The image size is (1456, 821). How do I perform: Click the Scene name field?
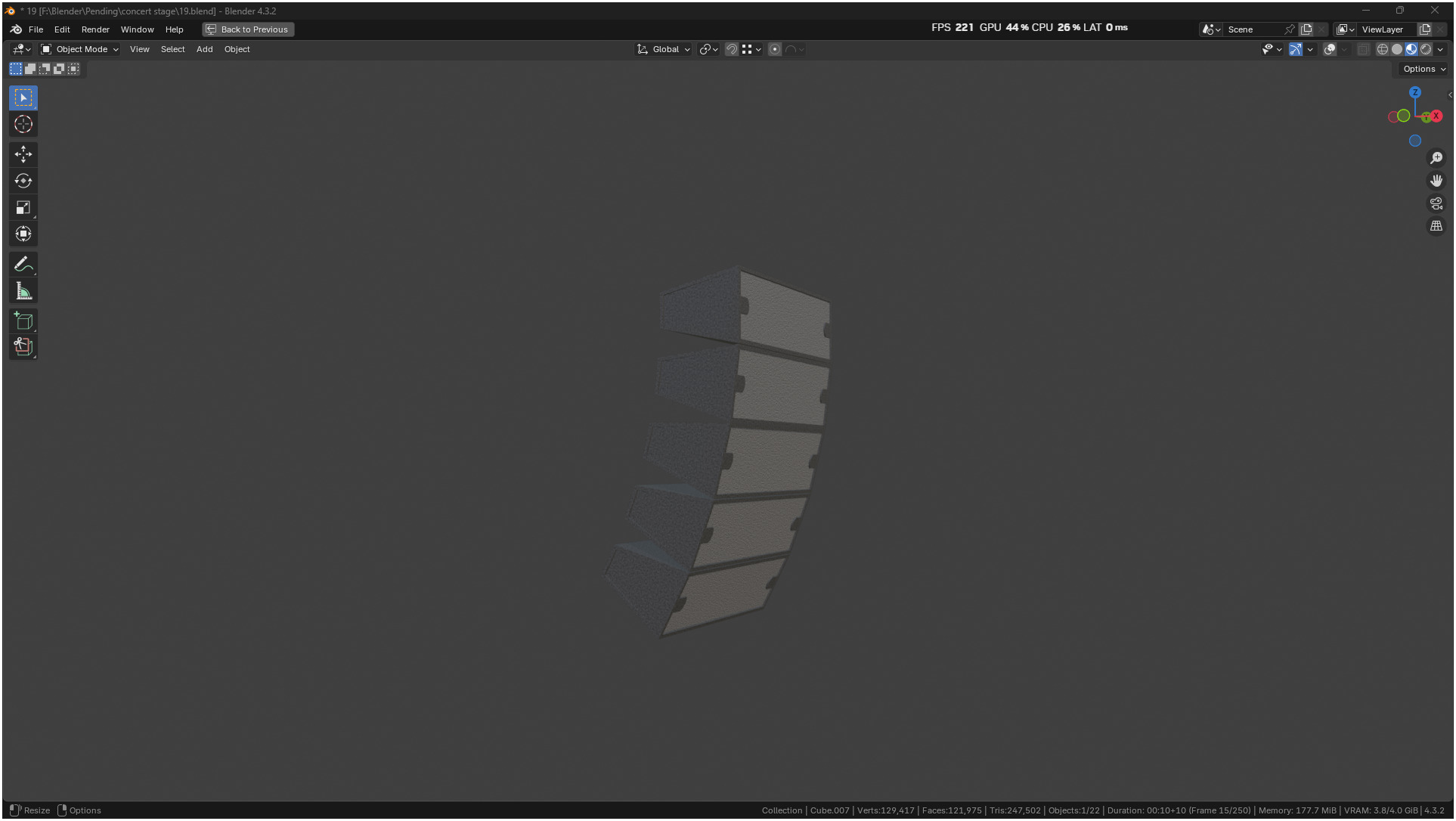coord(1251,29)
